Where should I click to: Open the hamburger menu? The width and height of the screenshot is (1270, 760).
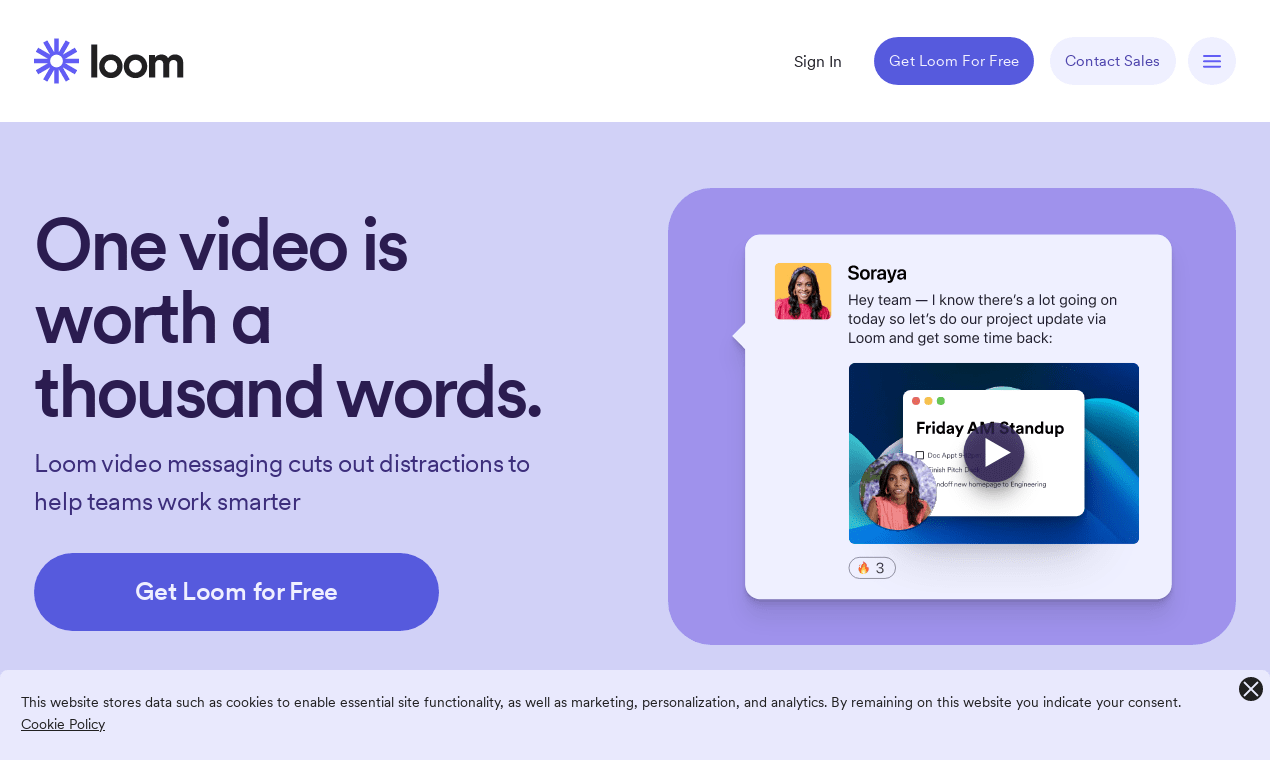click(1212, 61)
